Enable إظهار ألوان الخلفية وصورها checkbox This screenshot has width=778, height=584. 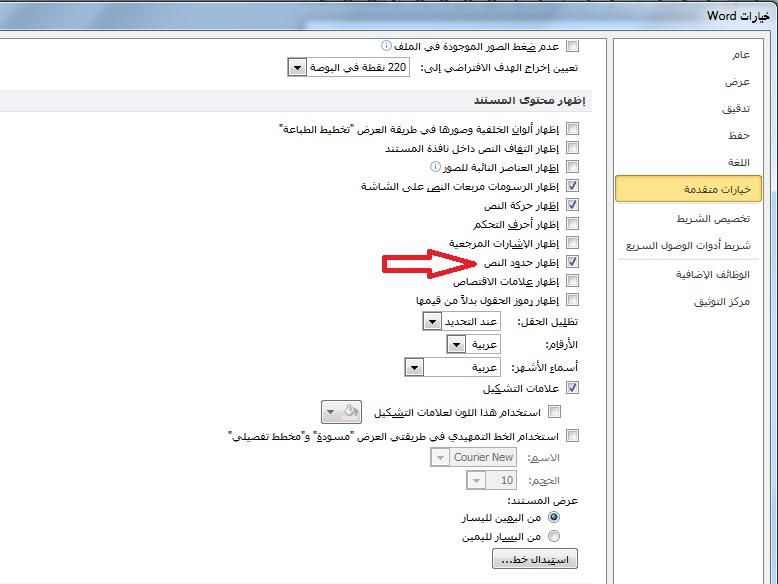(x=572, y=129)
